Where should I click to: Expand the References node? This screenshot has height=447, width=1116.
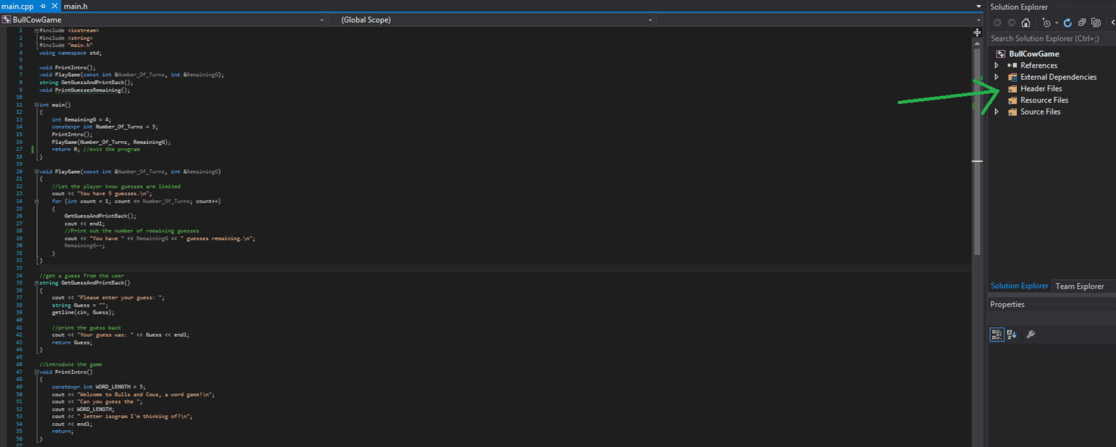996,65
